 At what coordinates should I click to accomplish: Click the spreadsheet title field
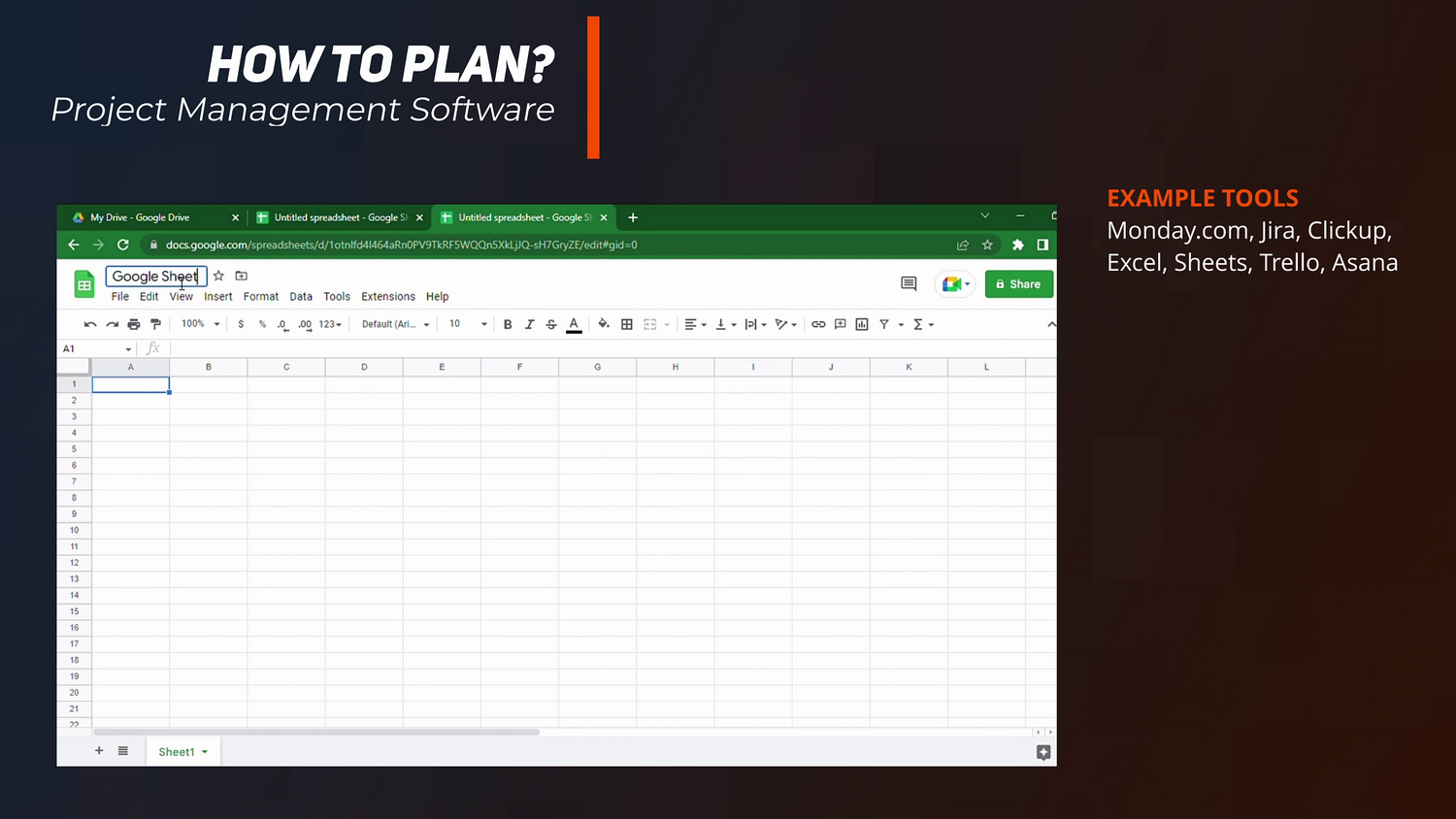pyautogui.click(x=156, y=277)
